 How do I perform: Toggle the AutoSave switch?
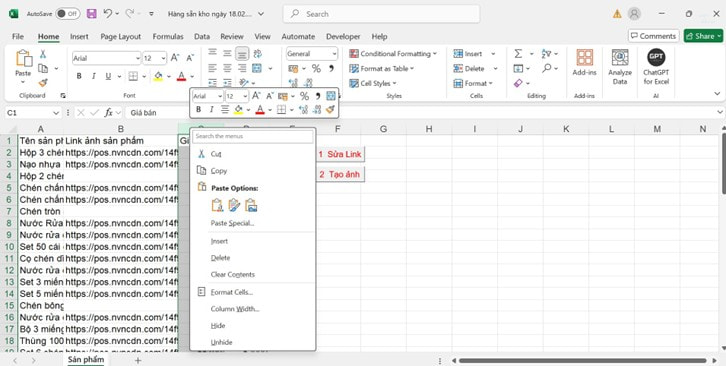click(x=68, y=14)
